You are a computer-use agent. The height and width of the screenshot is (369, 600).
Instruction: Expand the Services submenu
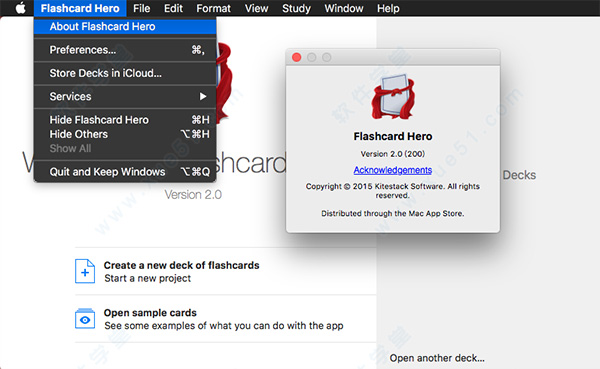tap(125, 96)
